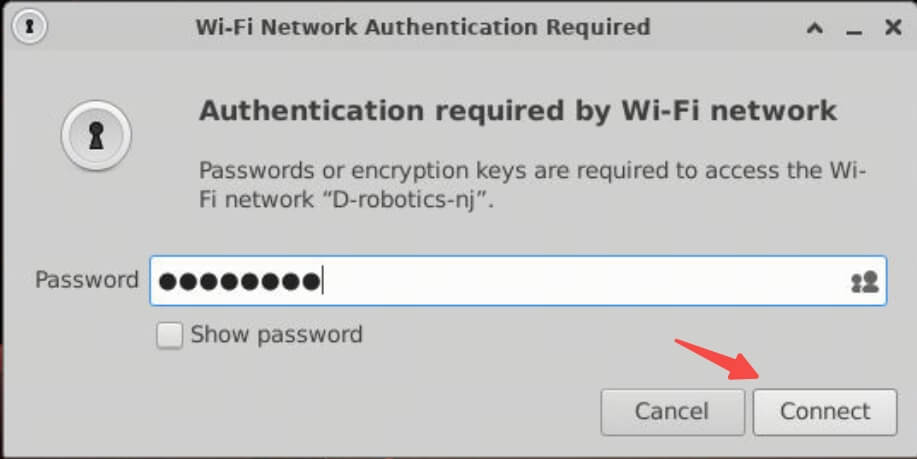Screen dimensions: 917x459
Task: Click the "Password" field label
Action: point(86,280)
